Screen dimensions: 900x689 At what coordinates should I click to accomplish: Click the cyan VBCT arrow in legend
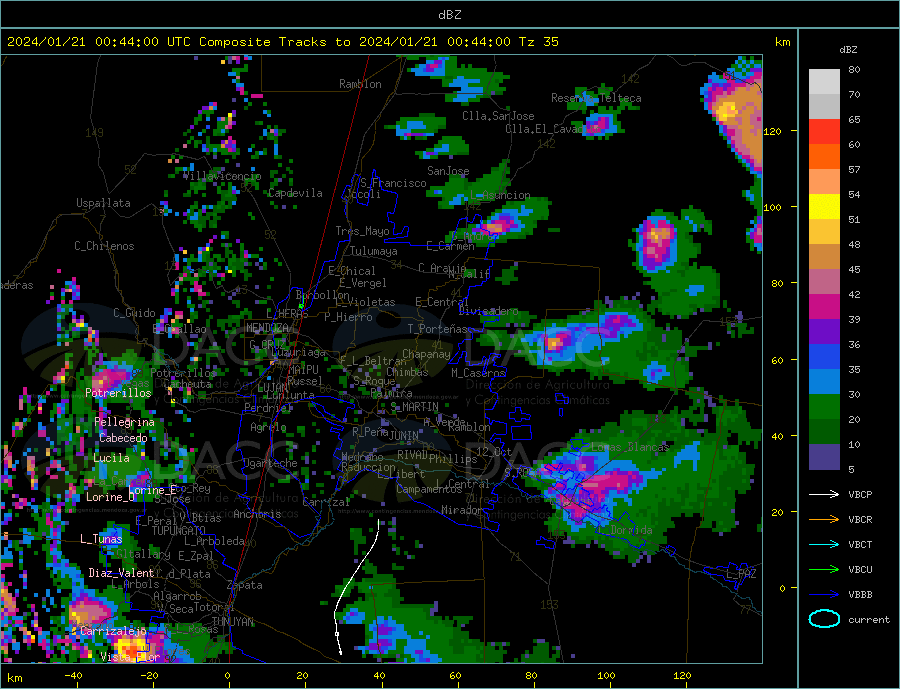coord(824,544)
